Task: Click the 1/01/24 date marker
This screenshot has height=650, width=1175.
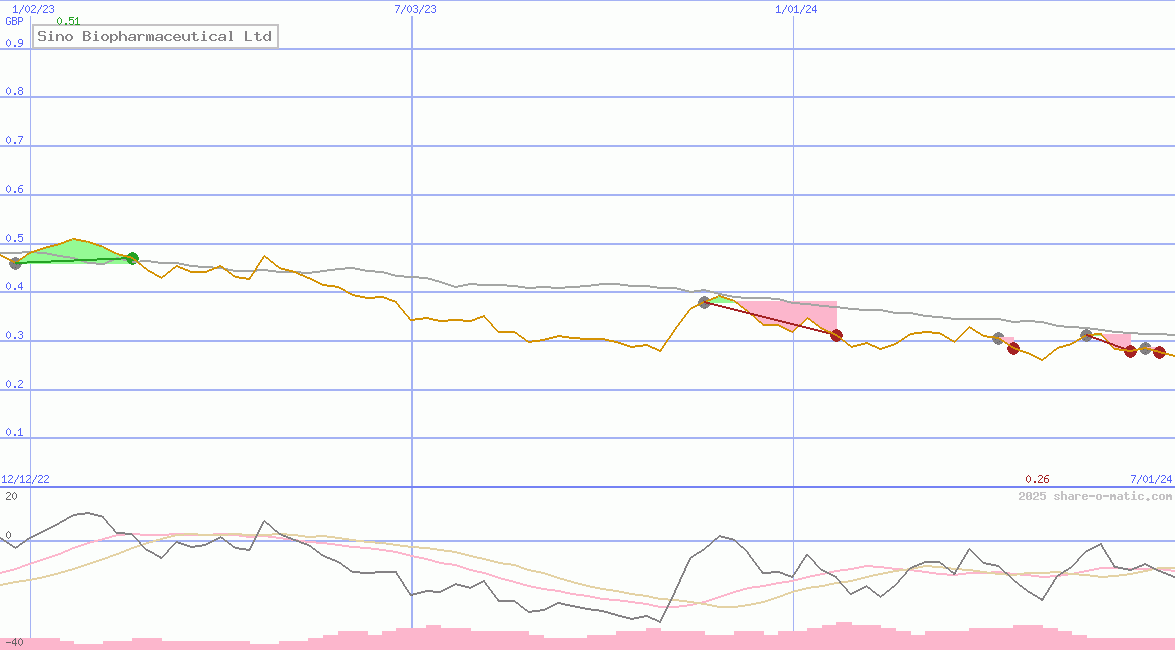Action: pos(794,8)
